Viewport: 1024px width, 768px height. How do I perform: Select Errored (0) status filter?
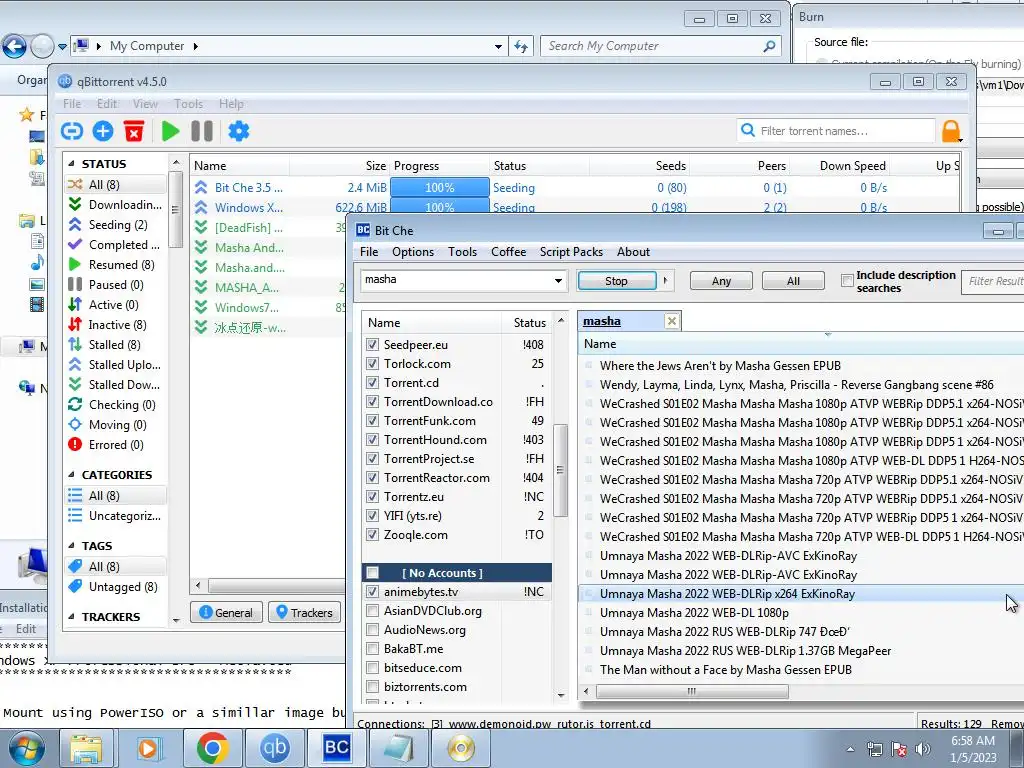pyautogui.click(x=118, y=445)
